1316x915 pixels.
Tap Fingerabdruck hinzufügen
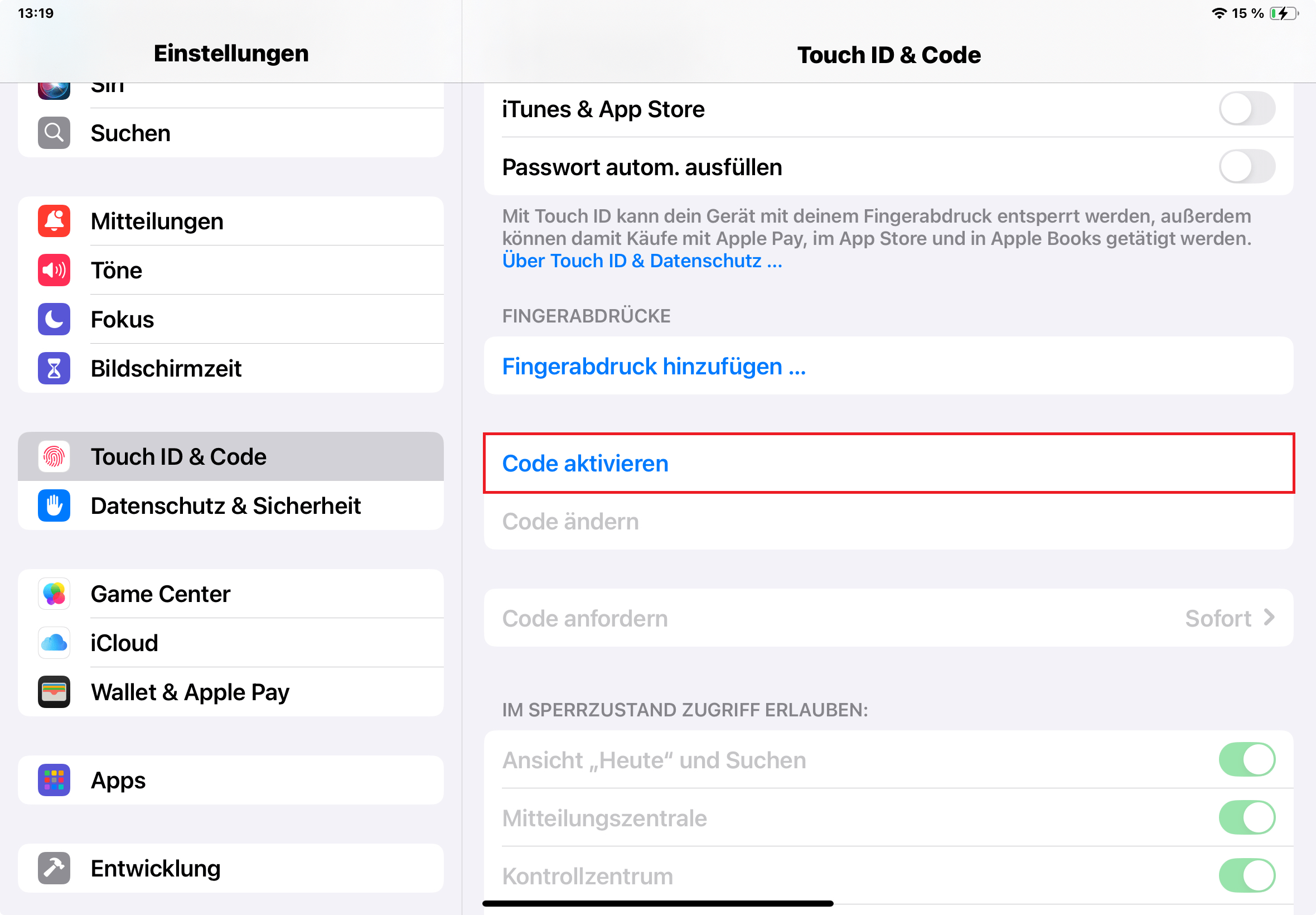click(654, 367)
